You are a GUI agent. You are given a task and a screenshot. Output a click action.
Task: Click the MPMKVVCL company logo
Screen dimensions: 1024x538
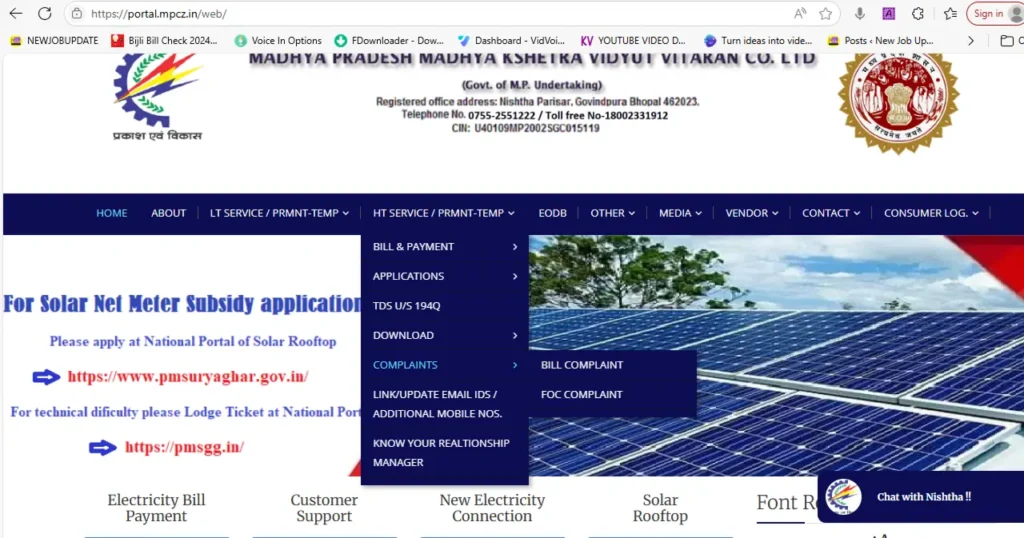click(x=157, y=97)
